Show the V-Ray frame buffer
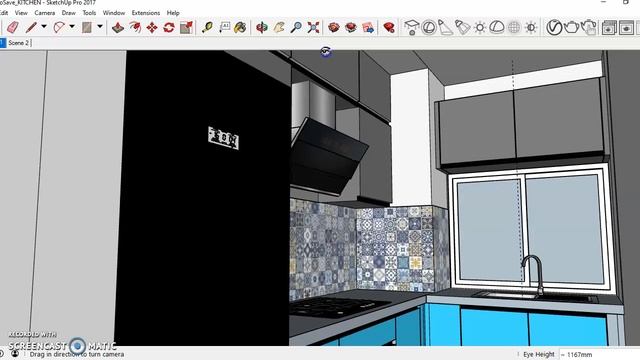 609,27
